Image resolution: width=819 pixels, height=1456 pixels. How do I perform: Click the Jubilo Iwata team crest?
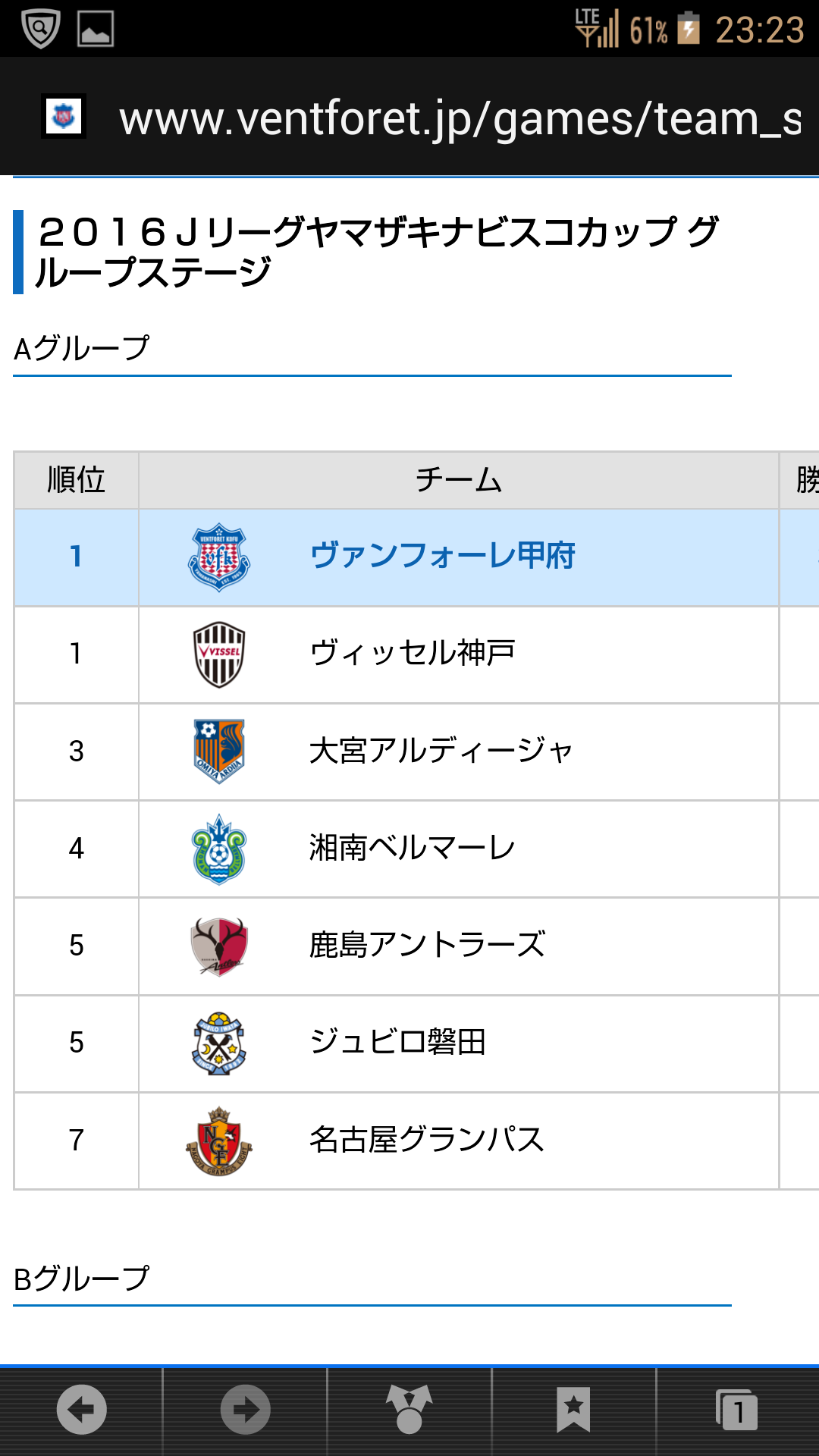tap(219, 1043)
